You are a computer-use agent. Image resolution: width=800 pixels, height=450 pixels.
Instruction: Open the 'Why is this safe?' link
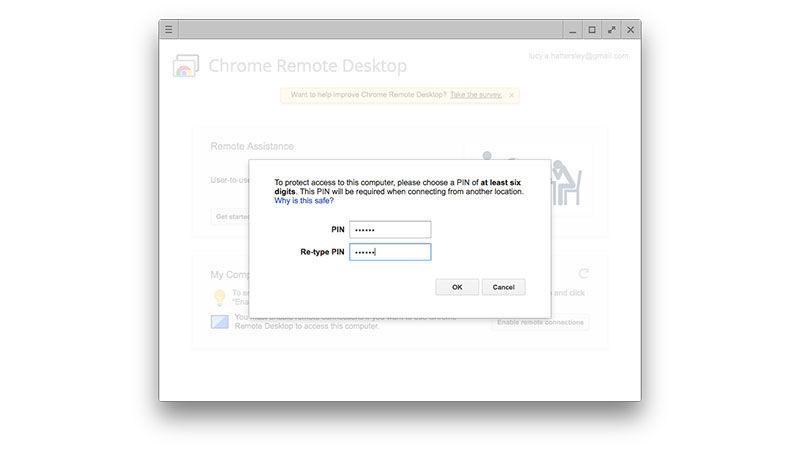tap(304, 200)
